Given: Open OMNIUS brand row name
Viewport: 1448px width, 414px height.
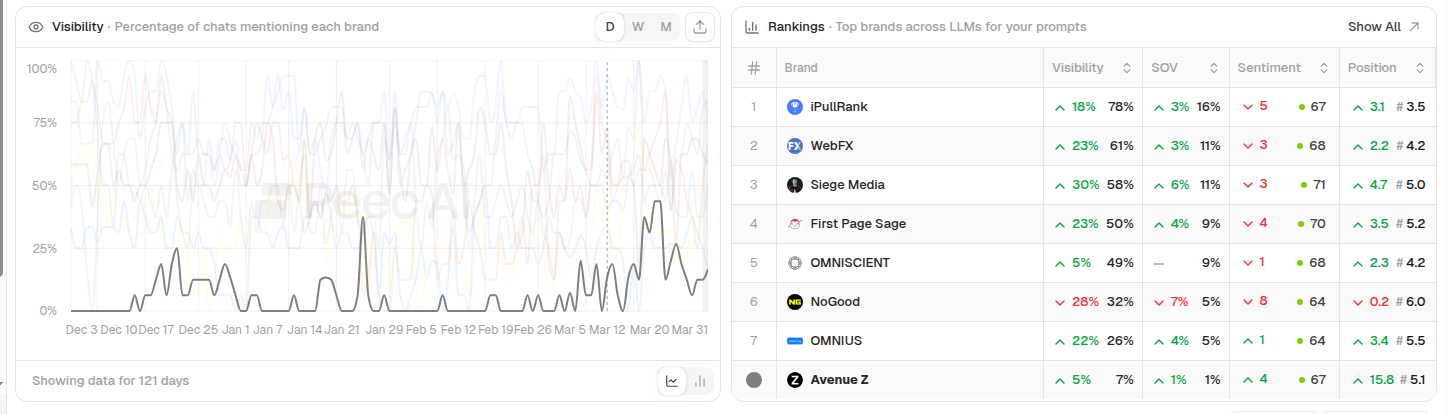Looking at the screenshot, I should pos(836,341).
